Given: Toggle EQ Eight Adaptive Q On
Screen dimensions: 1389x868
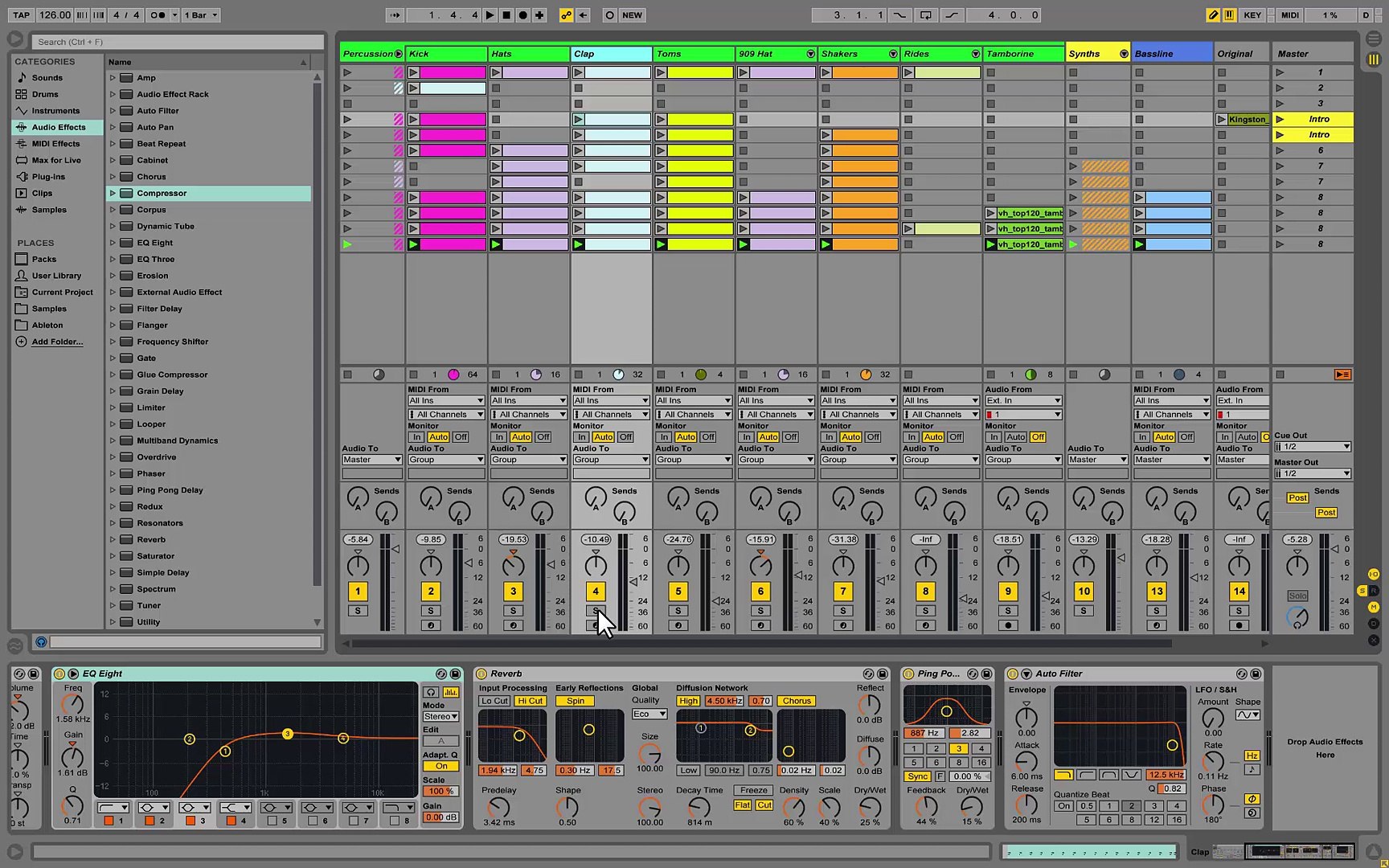Looking at the screenshot, I should [441, 766].
